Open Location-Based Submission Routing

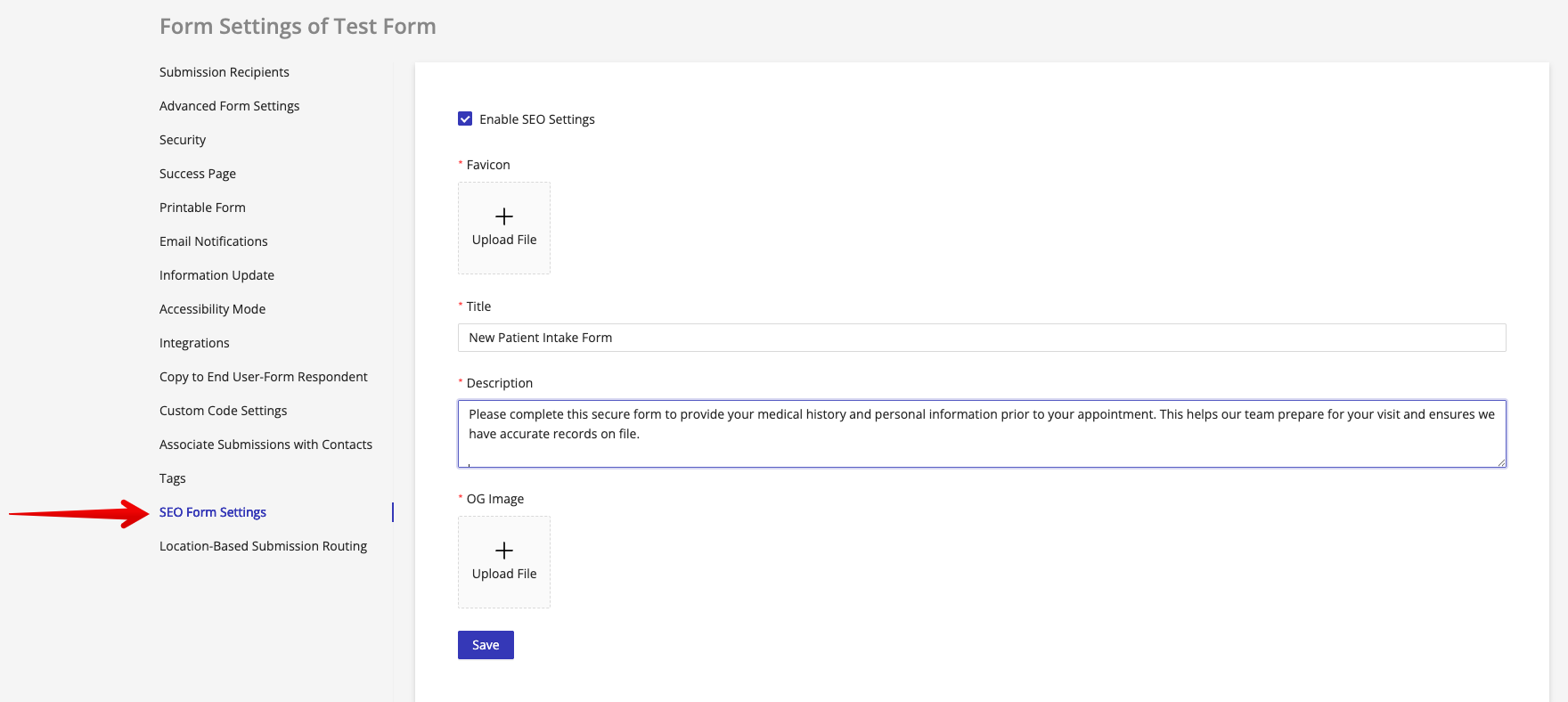tap(263, 546)
